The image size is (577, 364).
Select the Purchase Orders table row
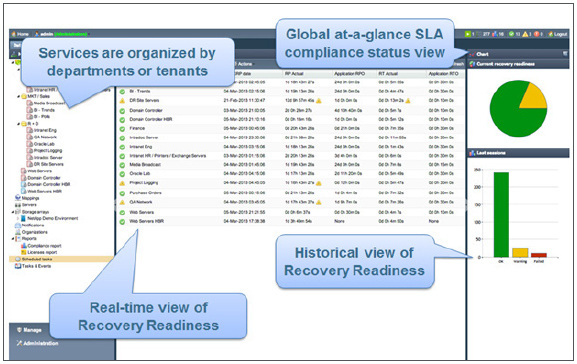click(291, 193)
